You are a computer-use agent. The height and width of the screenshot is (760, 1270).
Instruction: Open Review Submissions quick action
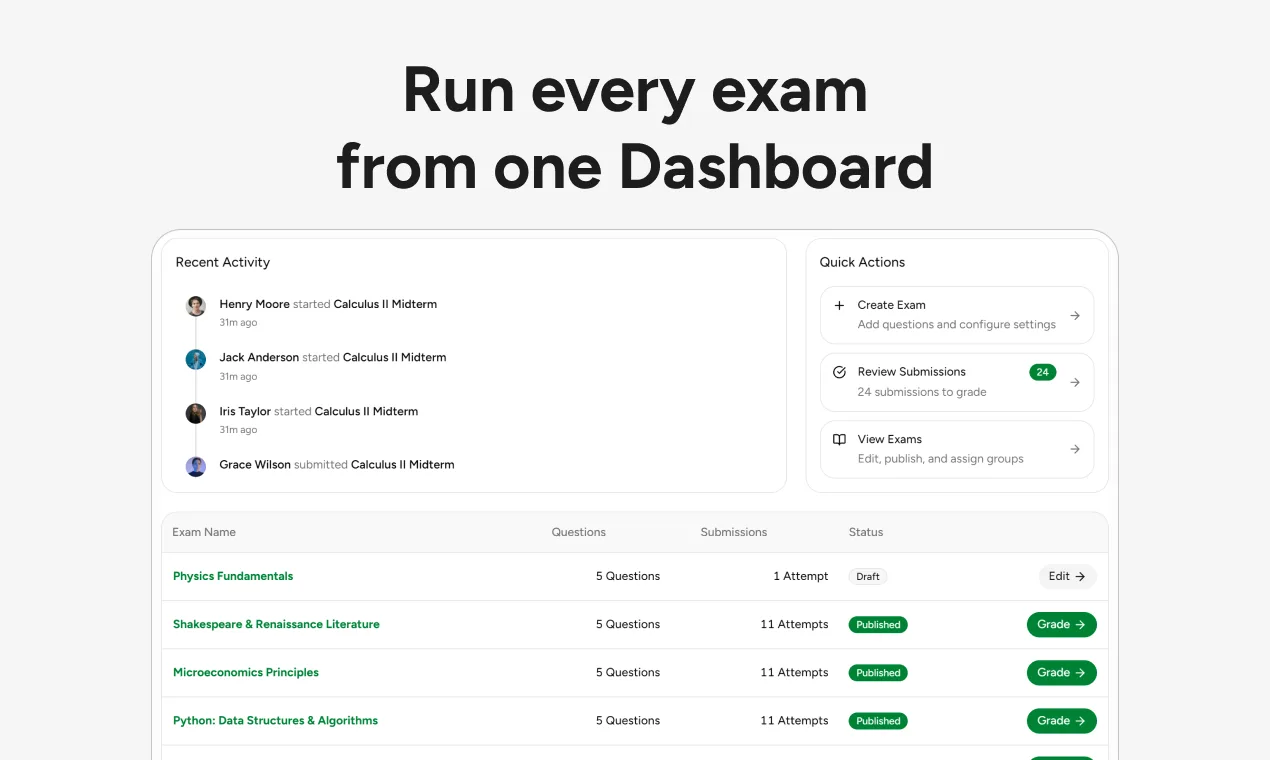click(x=957, y=382)
